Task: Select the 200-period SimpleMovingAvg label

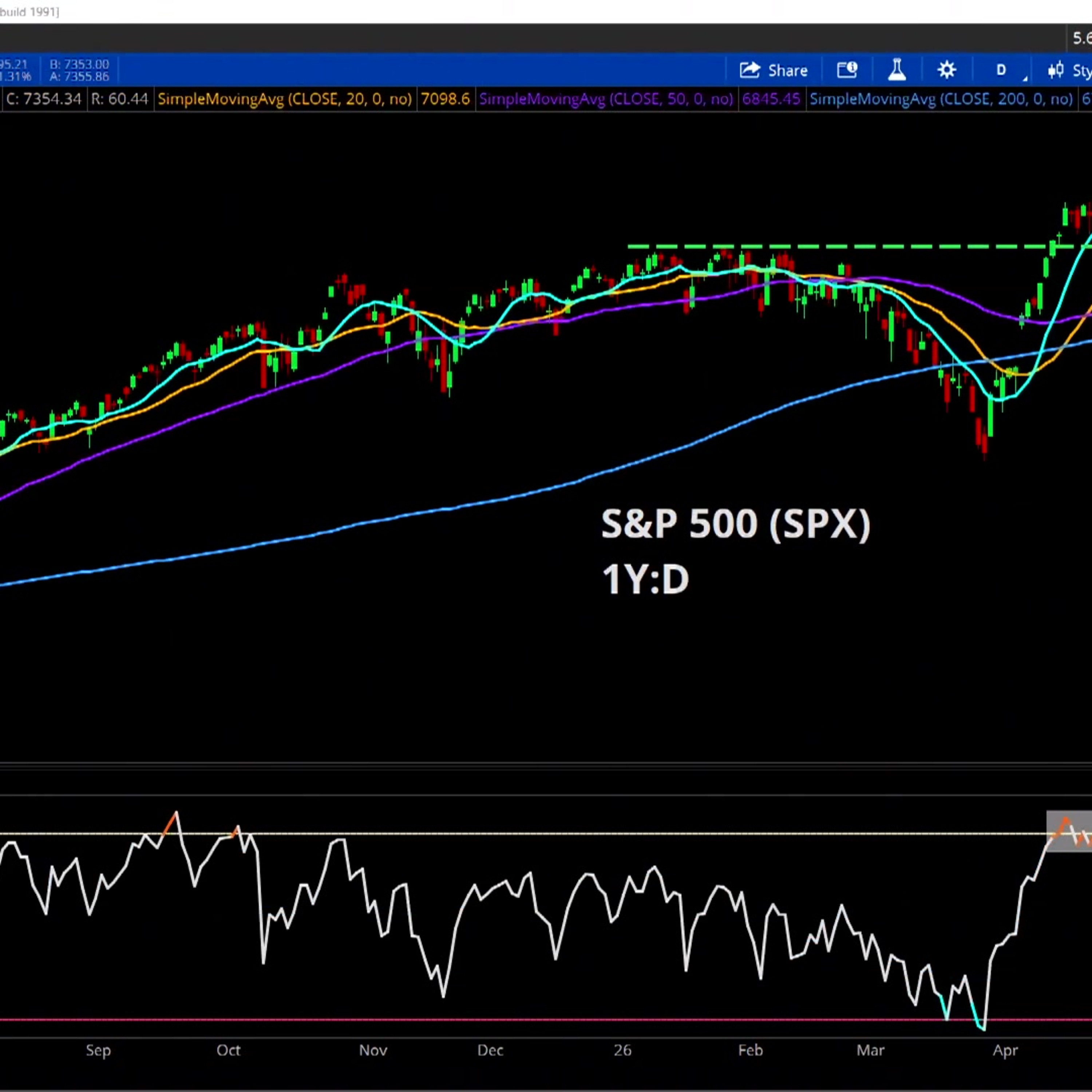Action: 941,99
